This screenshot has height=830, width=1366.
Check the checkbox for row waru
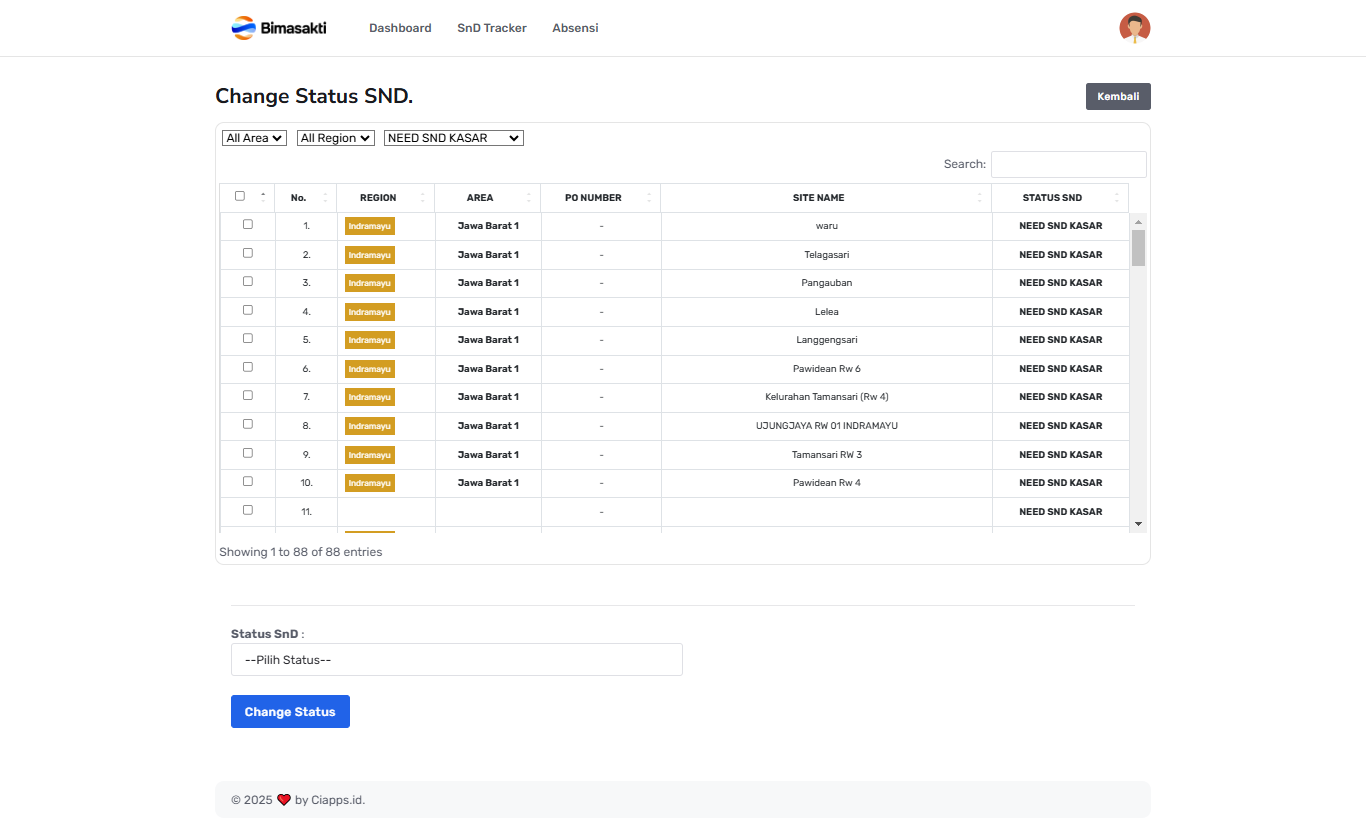click(x=248, y=224)
